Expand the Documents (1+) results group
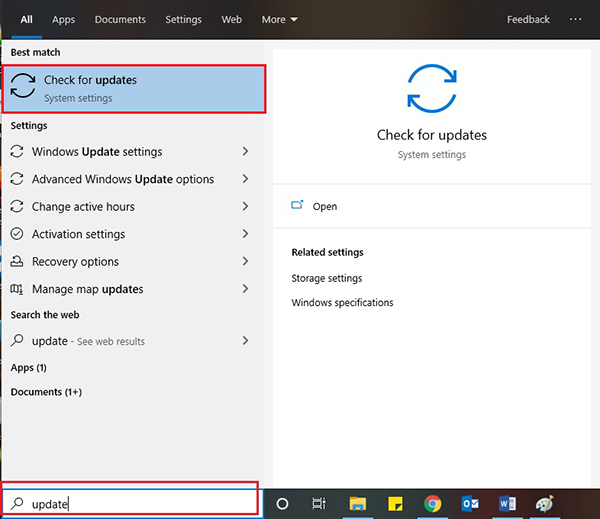The image size is (600, 519). tap(46, 392)
